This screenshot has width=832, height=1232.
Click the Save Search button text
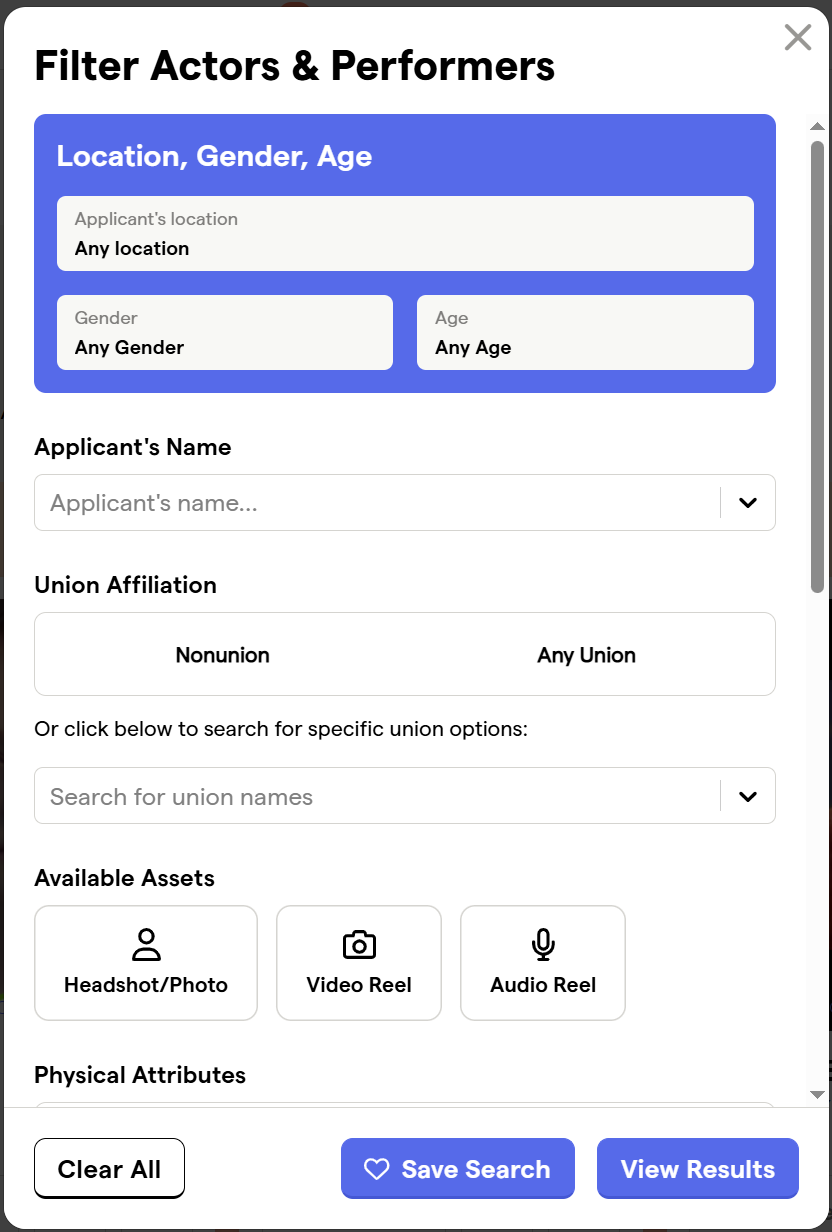click(476, 1169)
